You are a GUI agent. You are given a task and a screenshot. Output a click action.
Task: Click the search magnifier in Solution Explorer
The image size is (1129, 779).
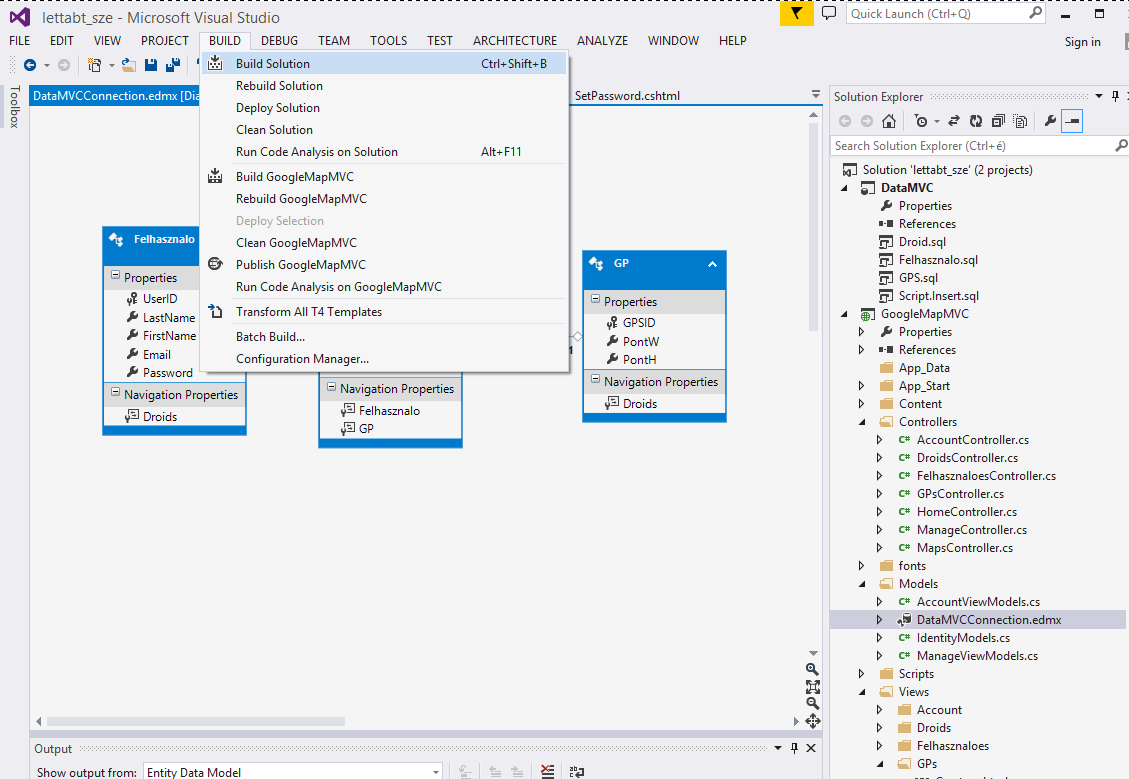click(1120, 145)
